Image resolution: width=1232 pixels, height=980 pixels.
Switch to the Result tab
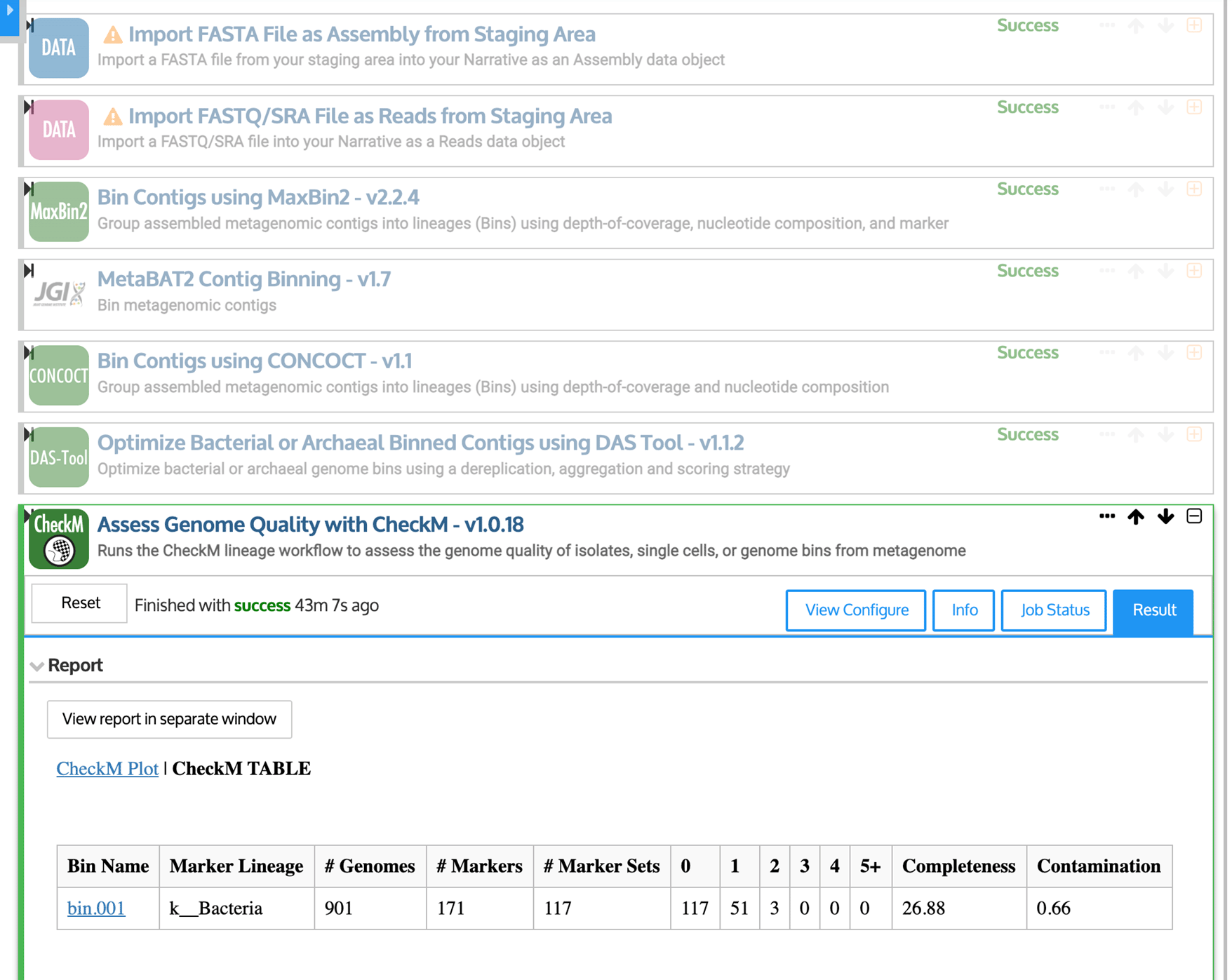pyautogui.click(x=1153, y=611)
